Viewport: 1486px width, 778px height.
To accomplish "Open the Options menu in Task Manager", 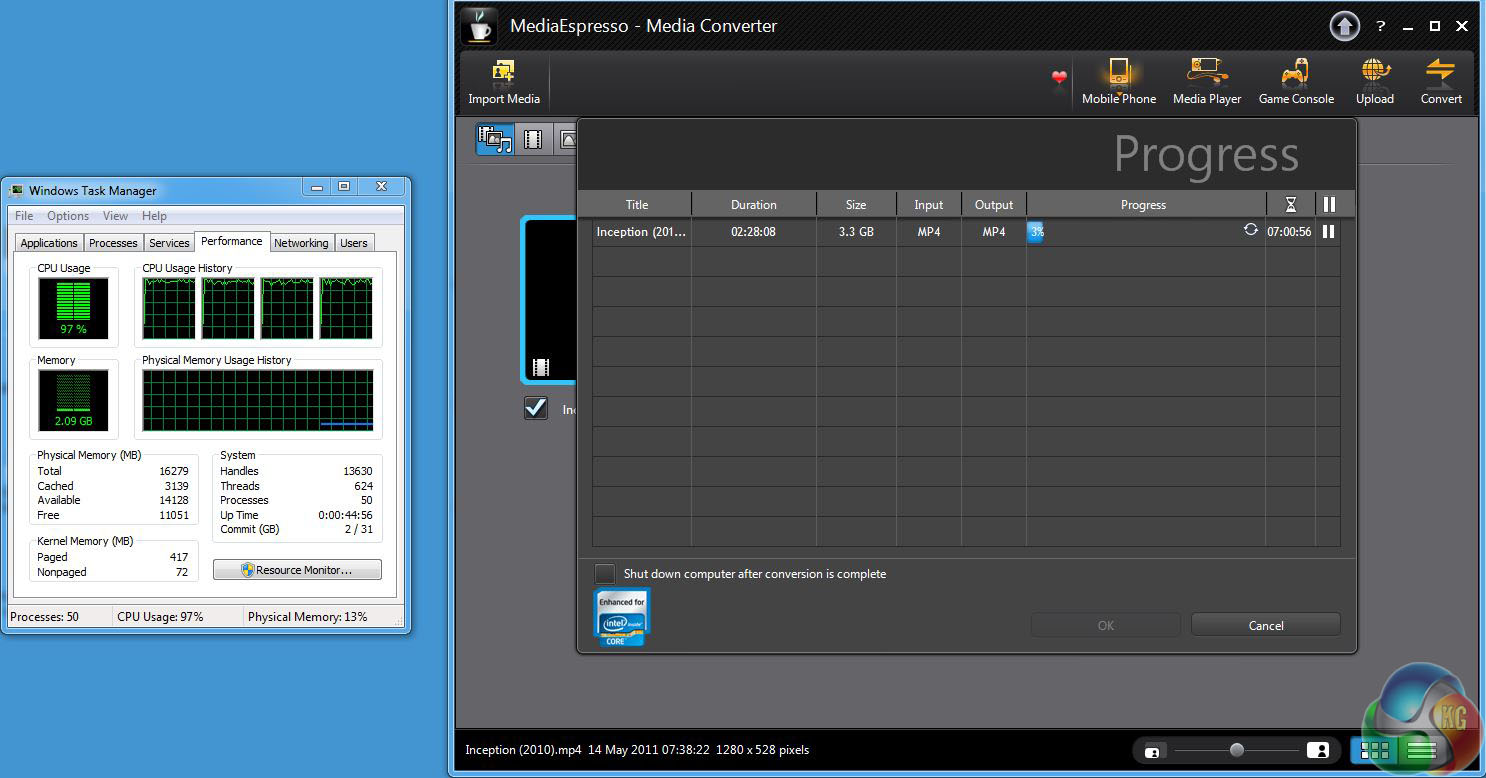I will pos(68,216).
